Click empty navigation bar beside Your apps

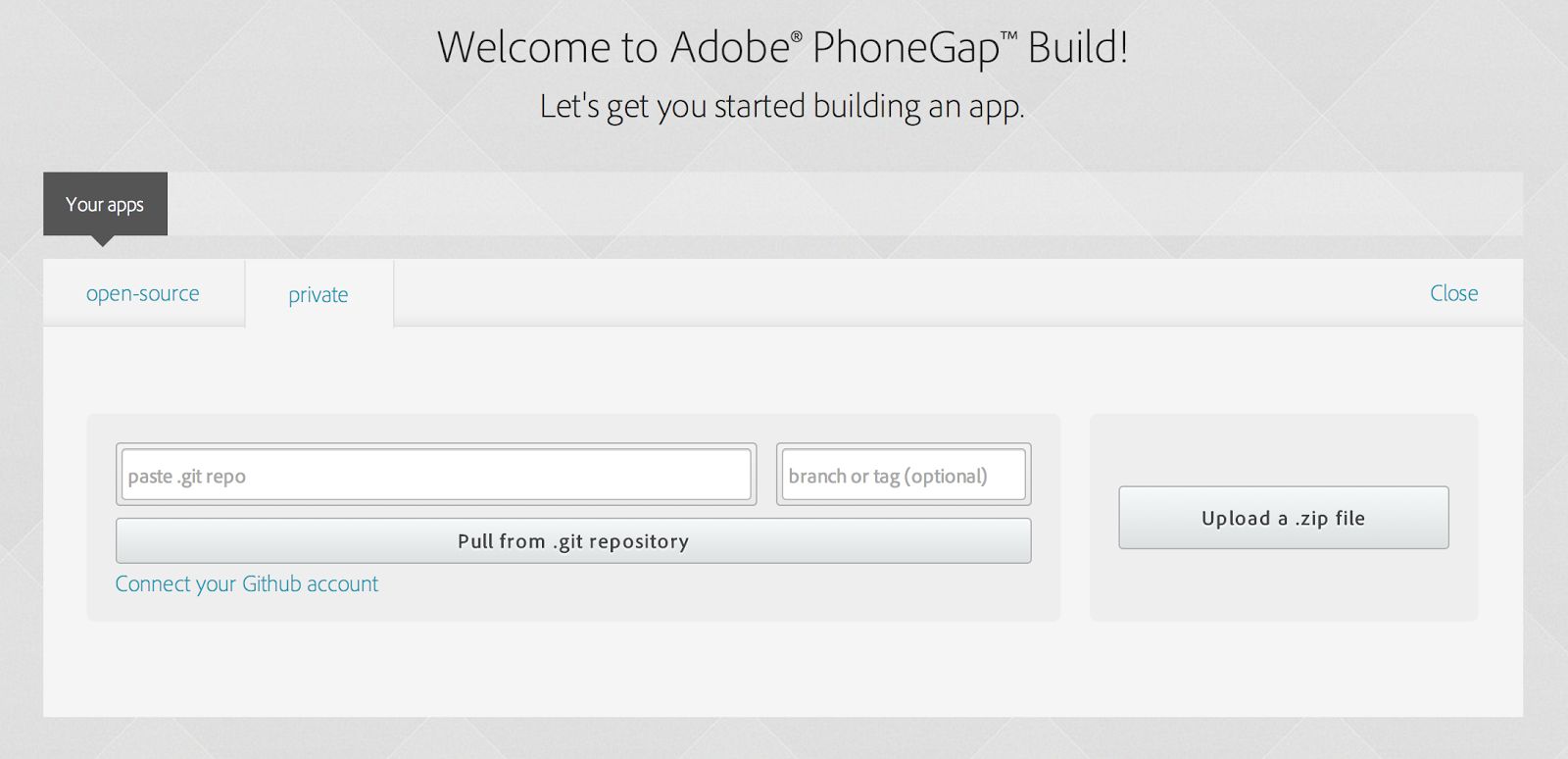click(843, 204)
